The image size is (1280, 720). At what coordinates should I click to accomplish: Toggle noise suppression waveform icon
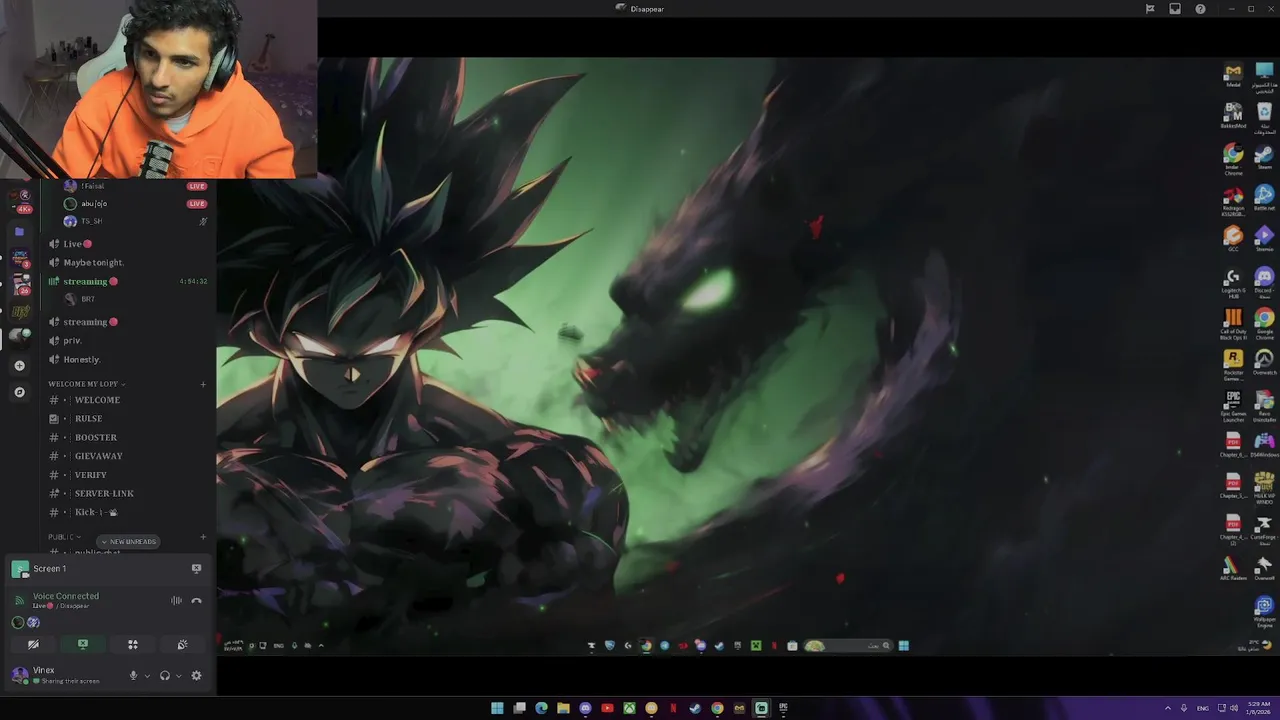176,601
